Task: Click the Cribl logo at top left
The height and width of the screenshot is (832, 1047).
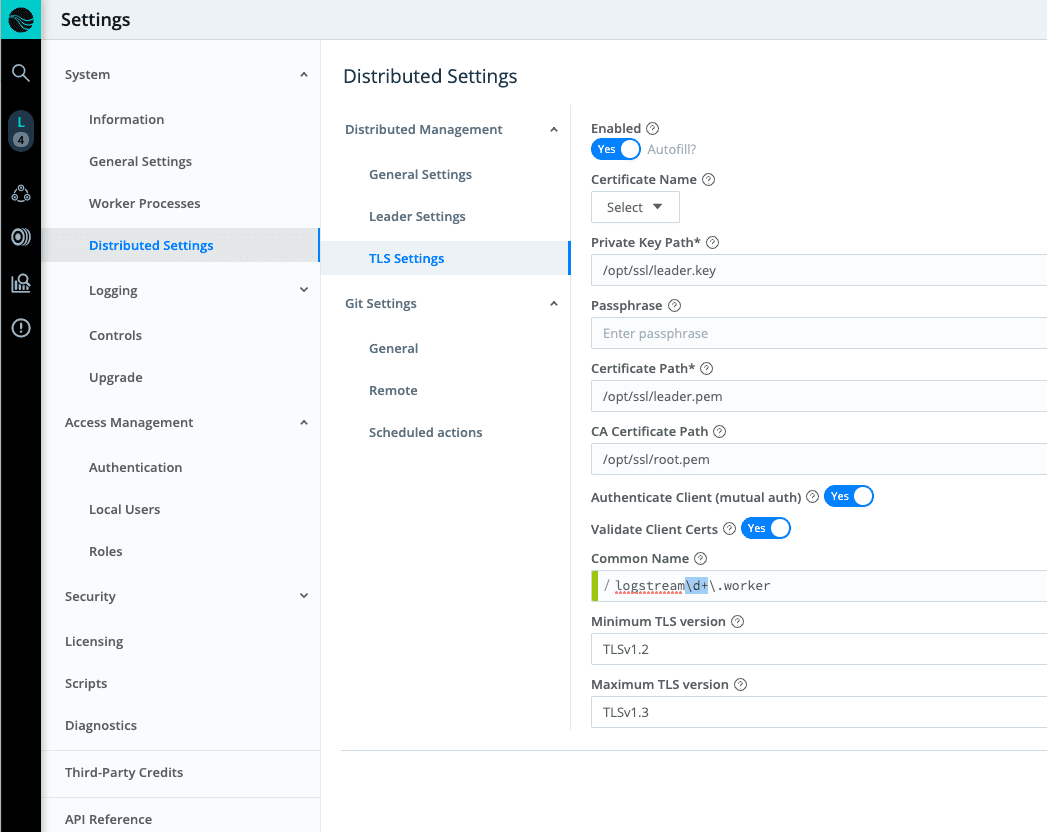Action: click(x=20, y=19)
